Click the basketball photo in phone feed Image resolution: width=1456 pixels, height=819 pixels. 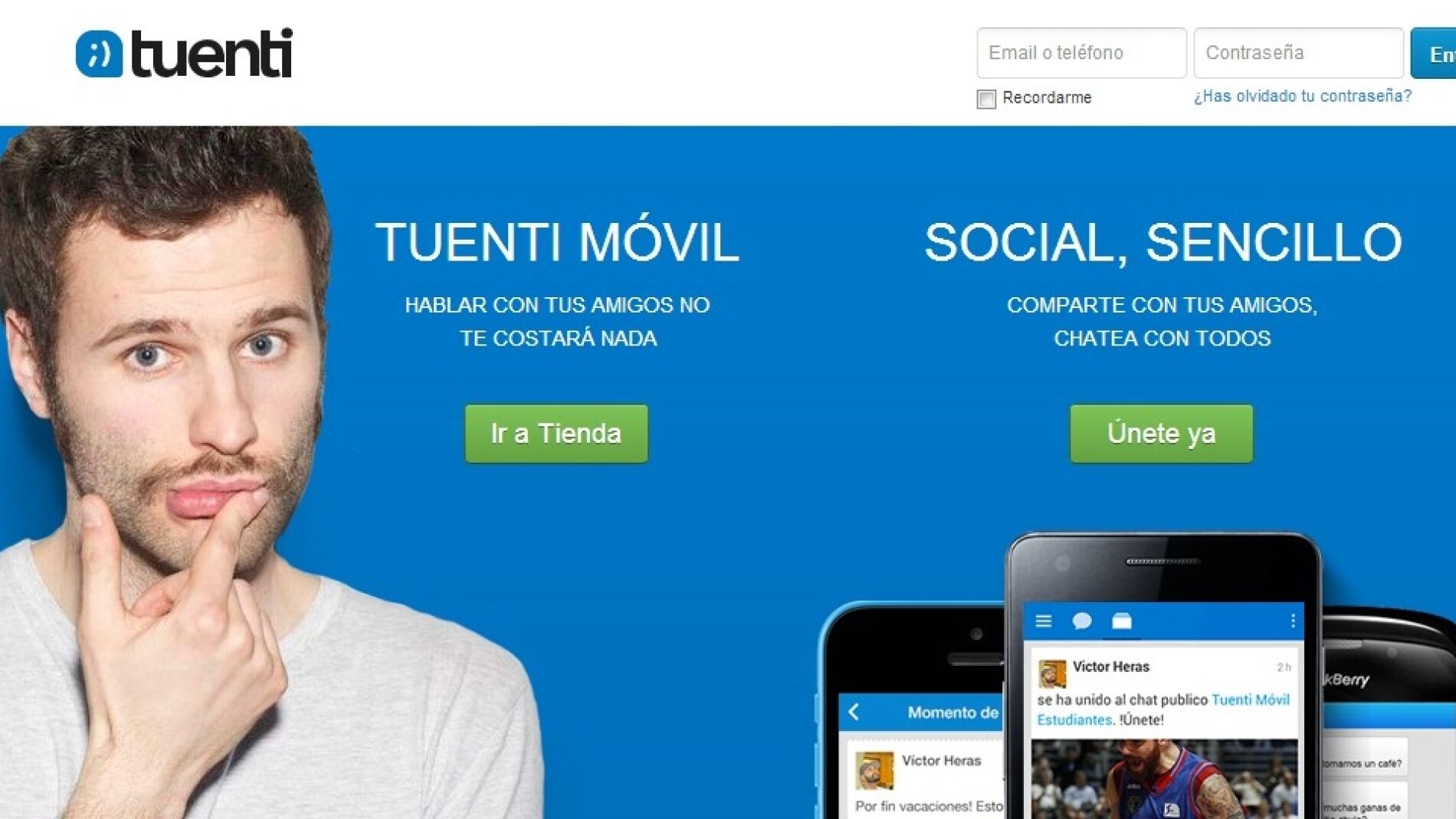coord(1164,779)
